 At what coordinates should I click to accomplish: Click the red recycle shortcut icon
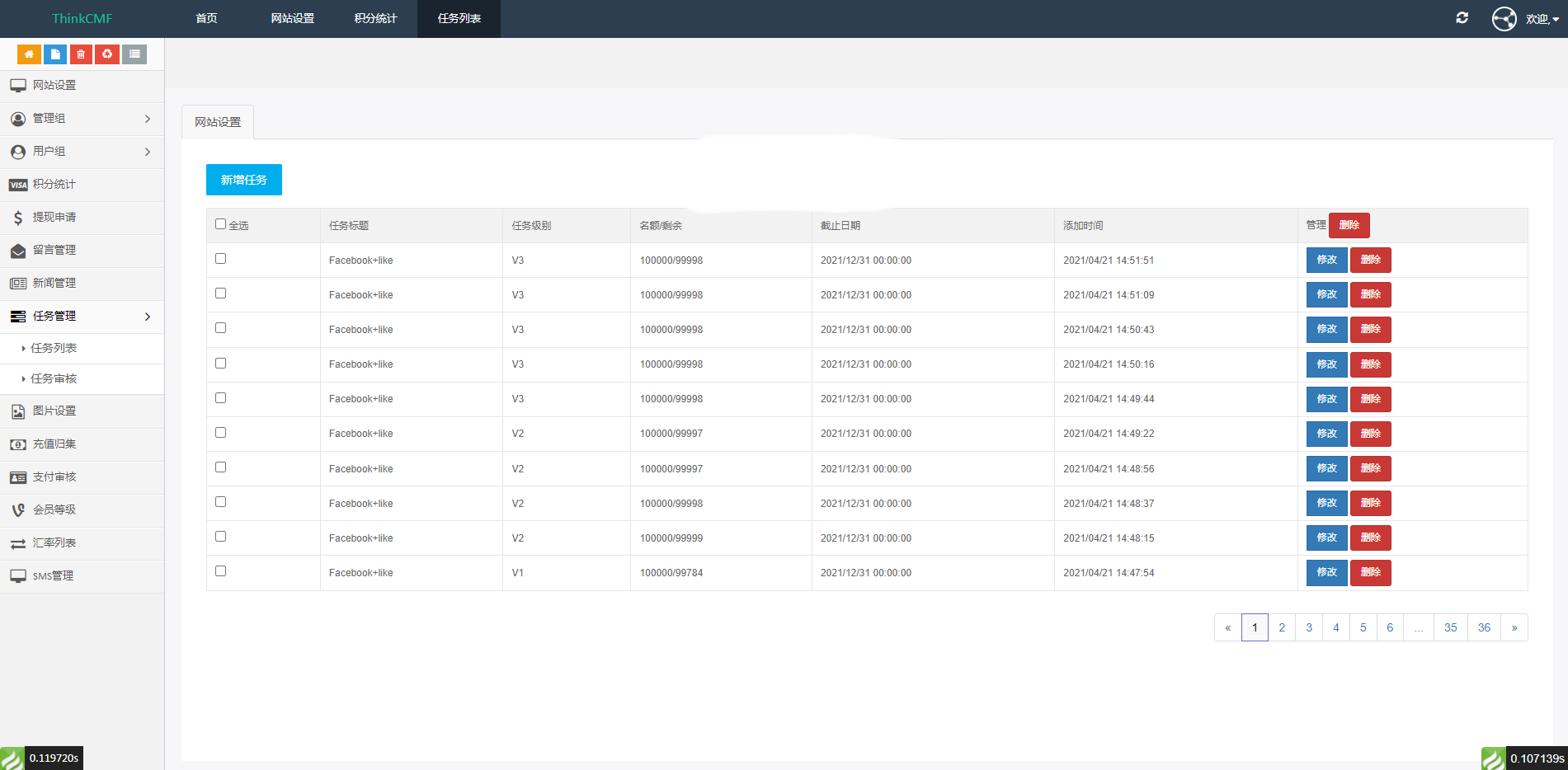pos(107,54)
